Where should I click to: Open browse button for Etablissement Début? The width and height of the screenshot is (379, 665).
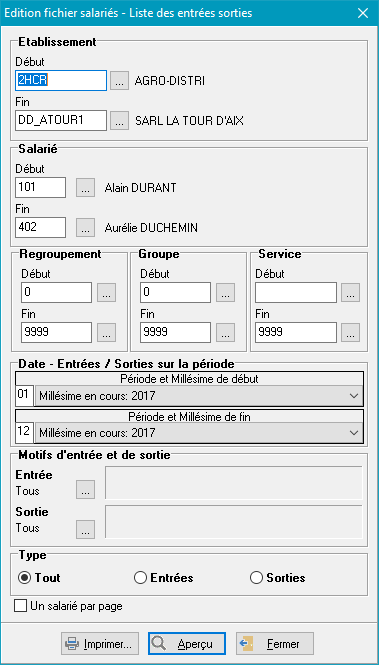[x=119, y=81]
